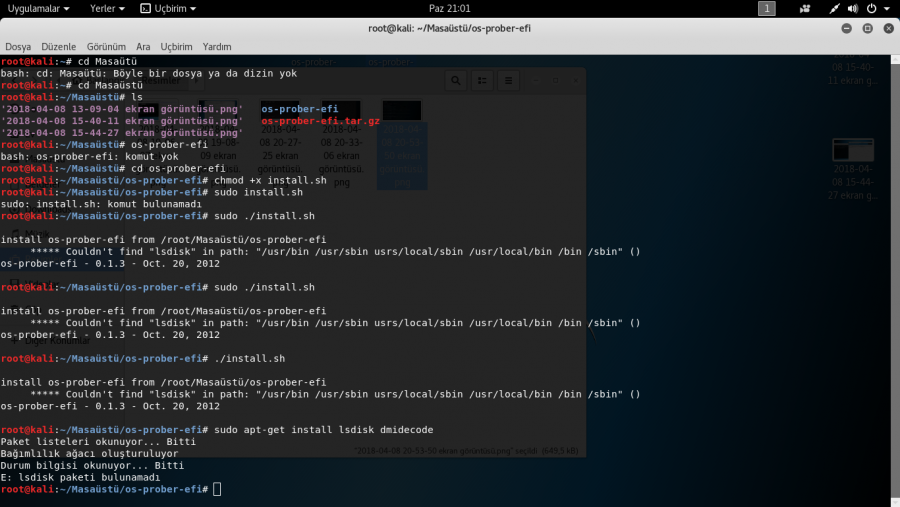Click the Paz 21:01 clock
The height and width of the screenshot is (507, 900).
coord(449,9)
